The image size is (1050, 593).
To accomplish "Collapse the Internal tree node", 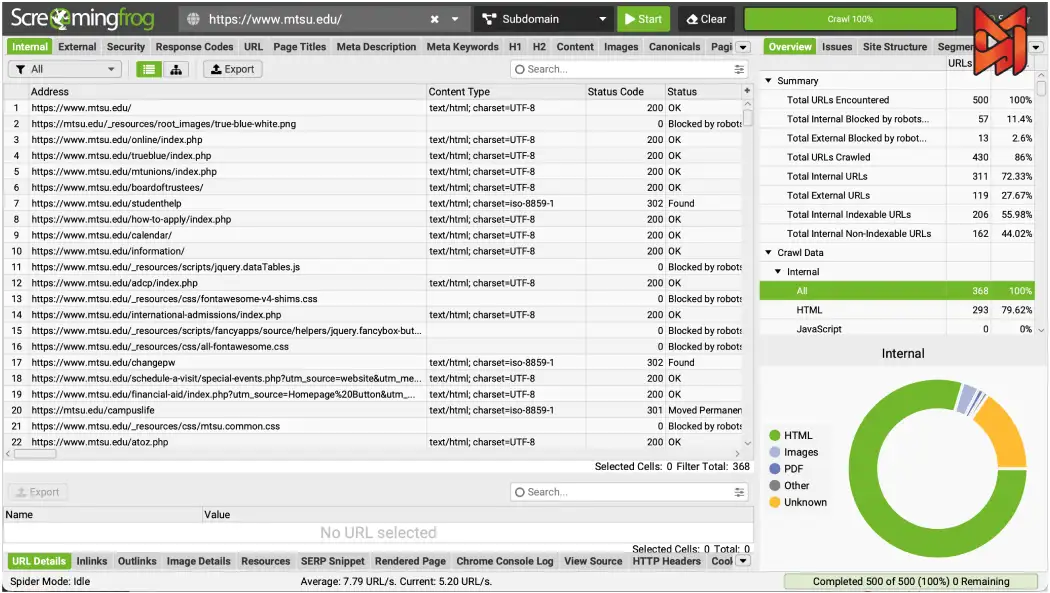I will (x=778, y=272).
